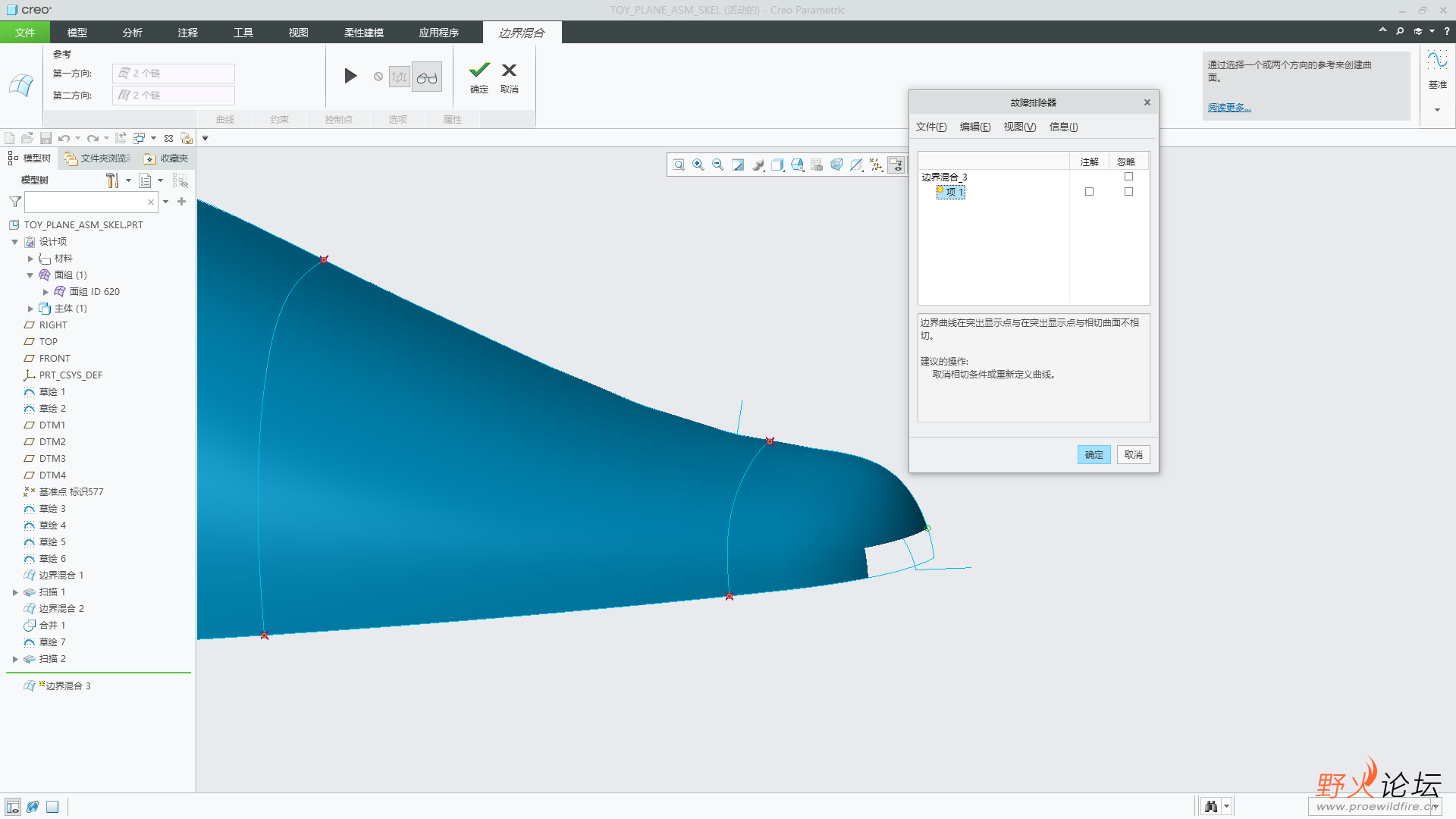Click the Zoom Out magnifier icon
This screenshot has height=819, width=1456.
pyautogui.click(x=718, y=165)
